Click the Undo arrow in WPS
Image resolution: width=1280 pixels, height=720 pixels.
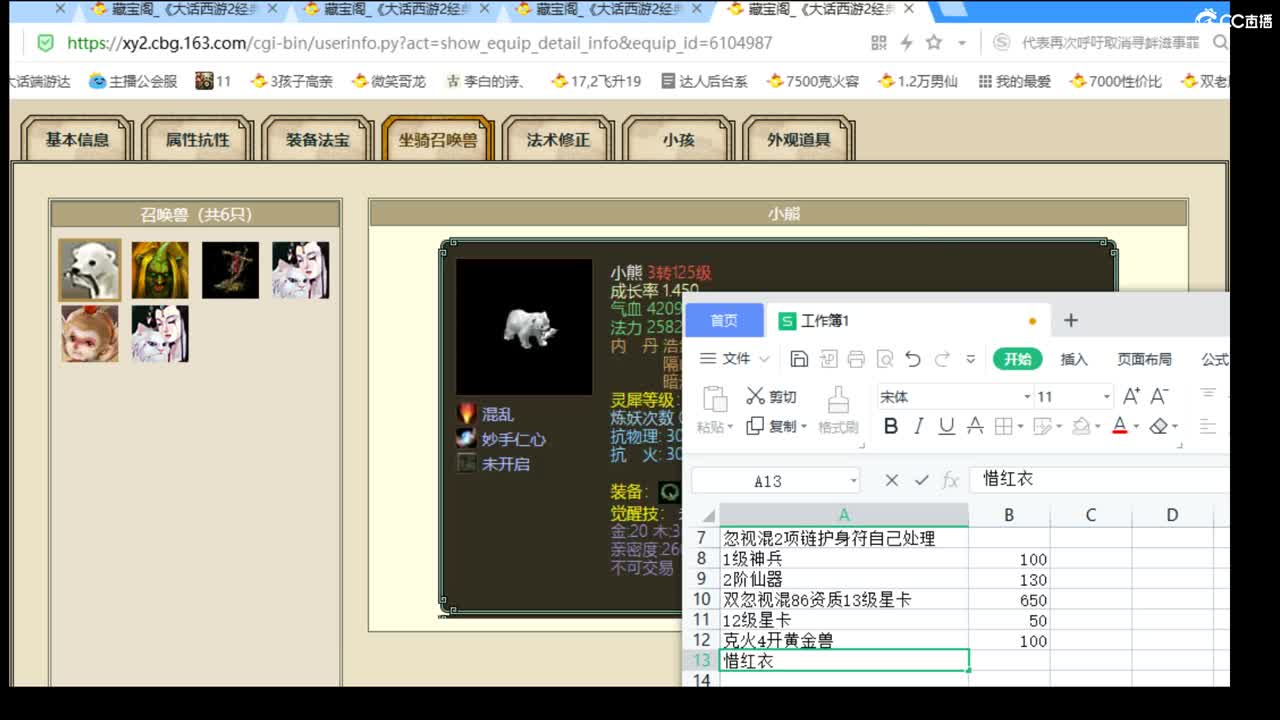pos(912,359)
